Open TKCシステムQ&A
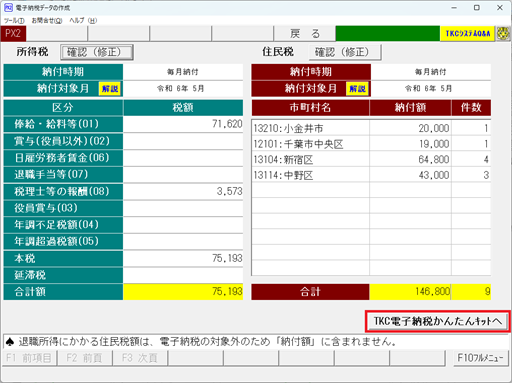 pyautogui.click(x=467, y=34)
